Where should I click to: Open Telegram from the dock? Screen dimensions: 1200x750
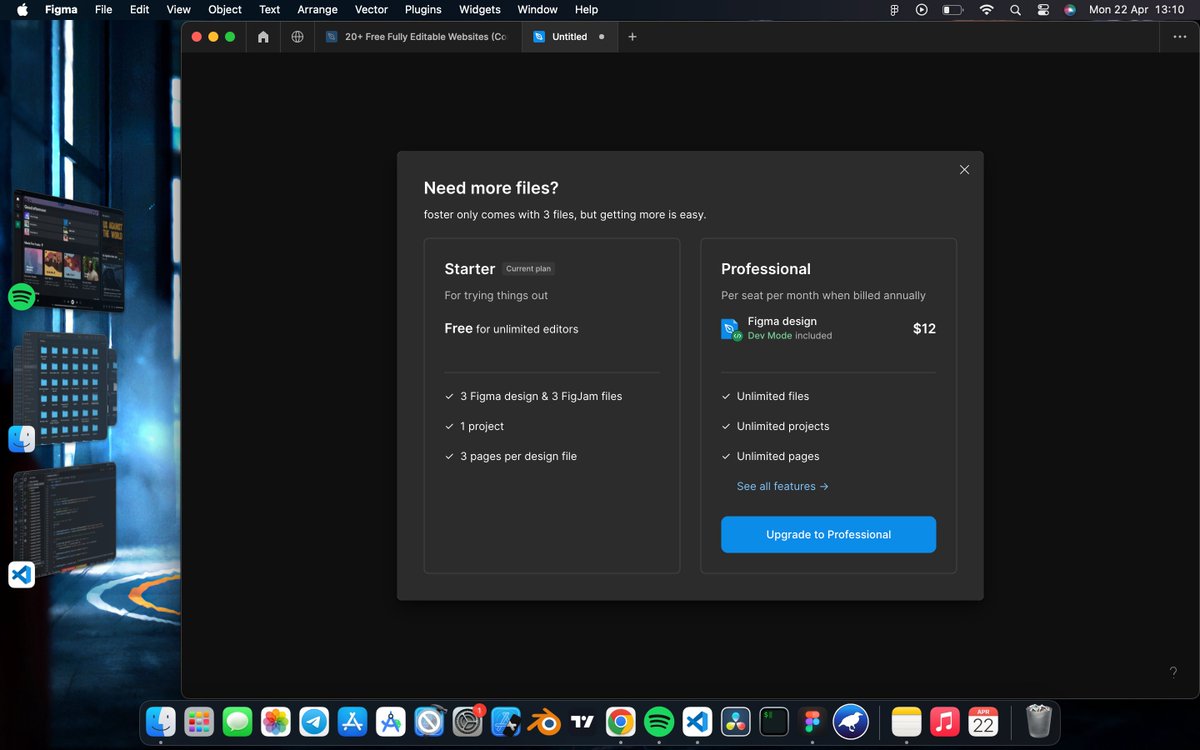coord(315,721)
